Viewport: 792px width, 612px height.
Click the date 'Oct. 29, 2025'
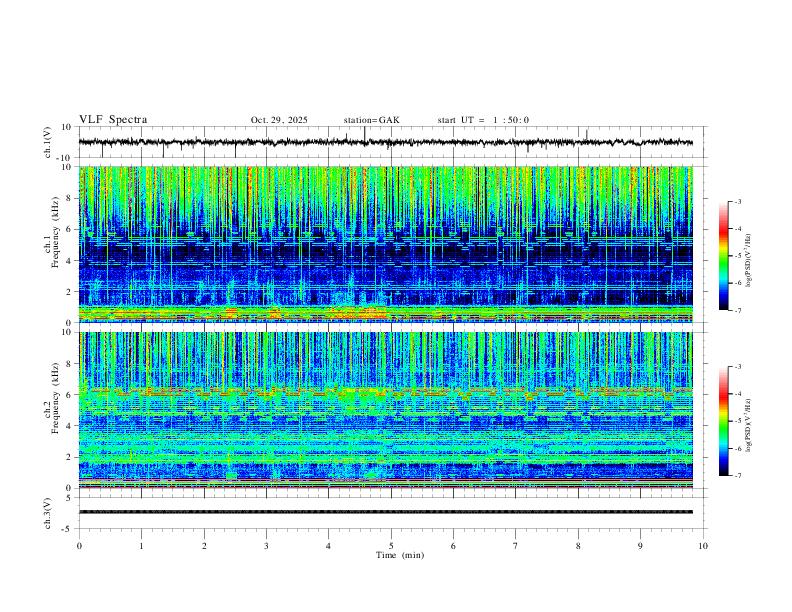(x=279, y=120)
